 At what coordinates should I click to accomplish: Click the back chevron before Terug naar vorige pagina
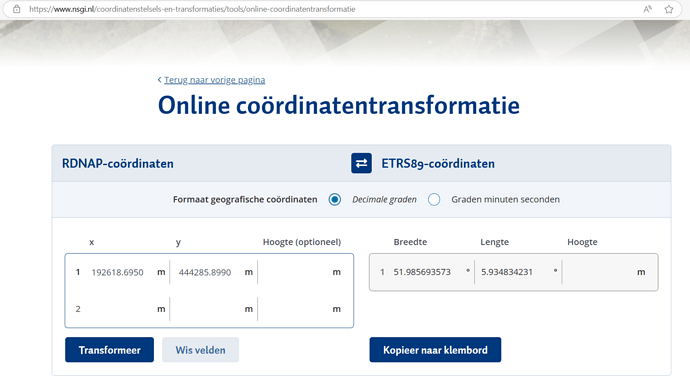[159, 80]
